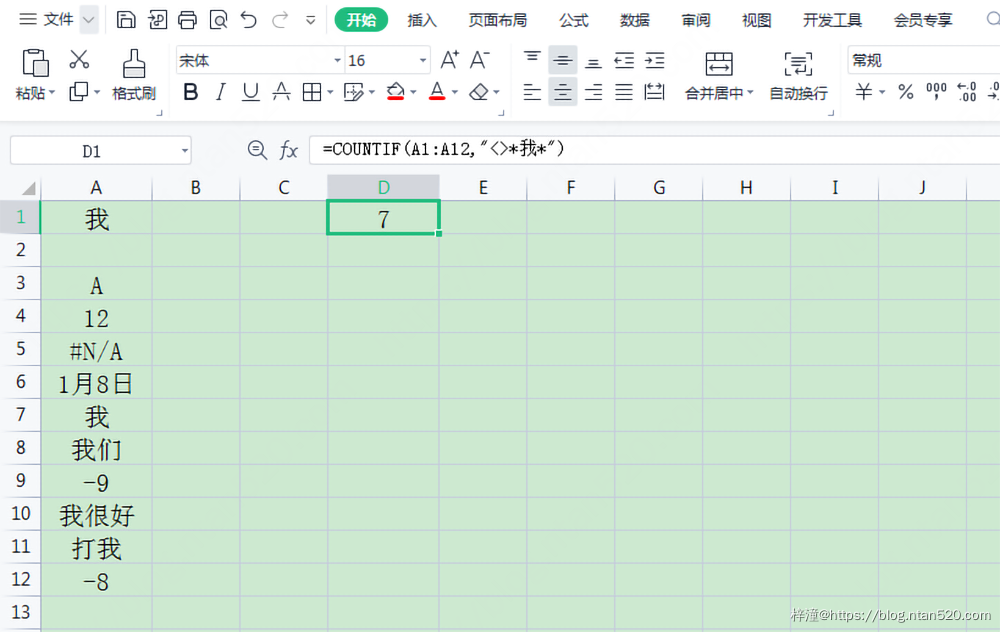Apply currency ¥ number format
The height and width of the screenshot is (632, 1000).
click(864, 92)
